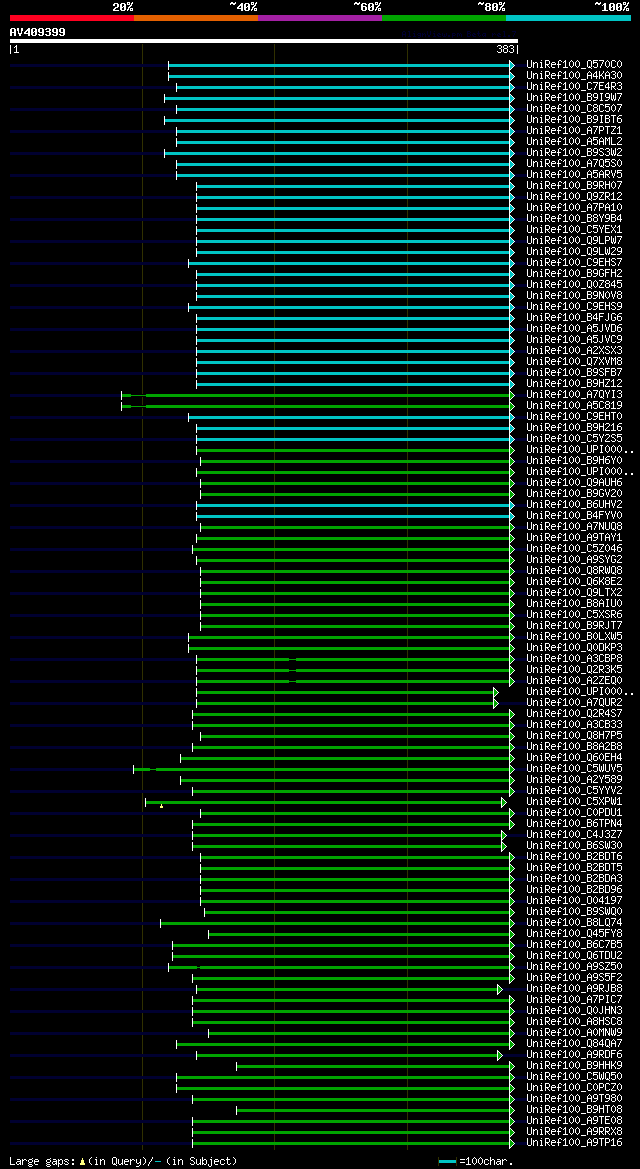Click the orange ~40% identity legend segment
This screenshot has height=1169, width=640.
point(196,17)
